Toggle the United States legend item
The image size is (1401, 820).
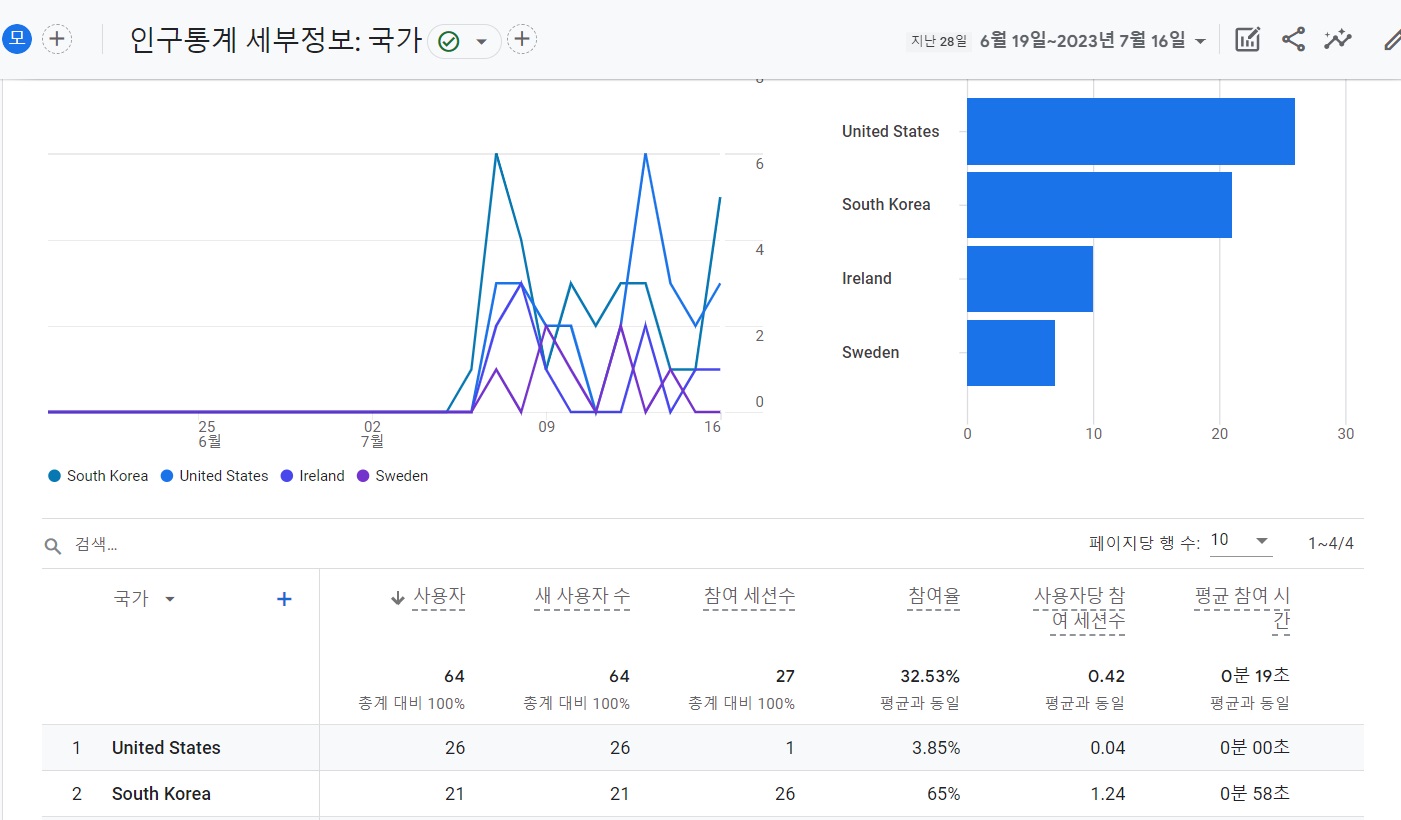214,476
